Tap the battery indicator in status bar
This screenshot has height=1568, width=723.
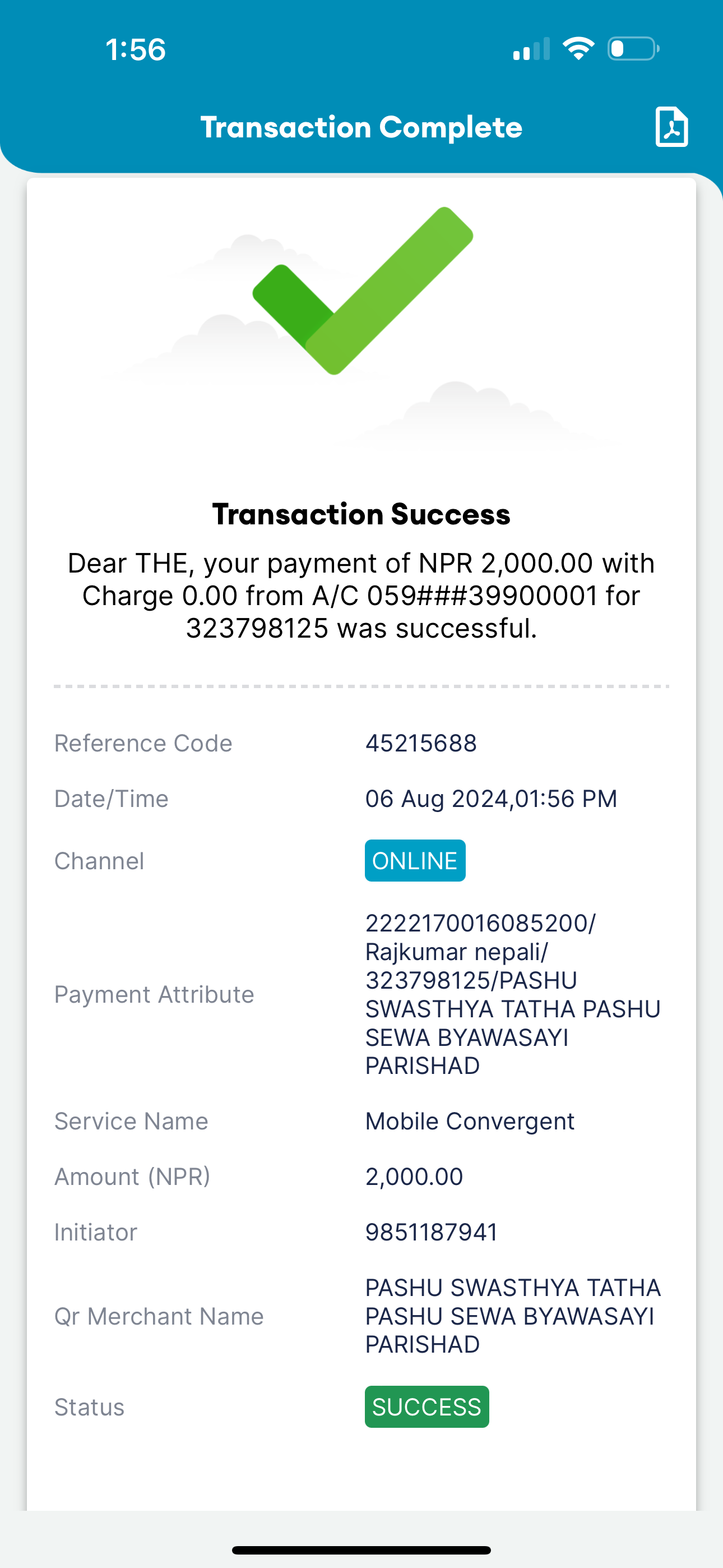coord(633,49)
